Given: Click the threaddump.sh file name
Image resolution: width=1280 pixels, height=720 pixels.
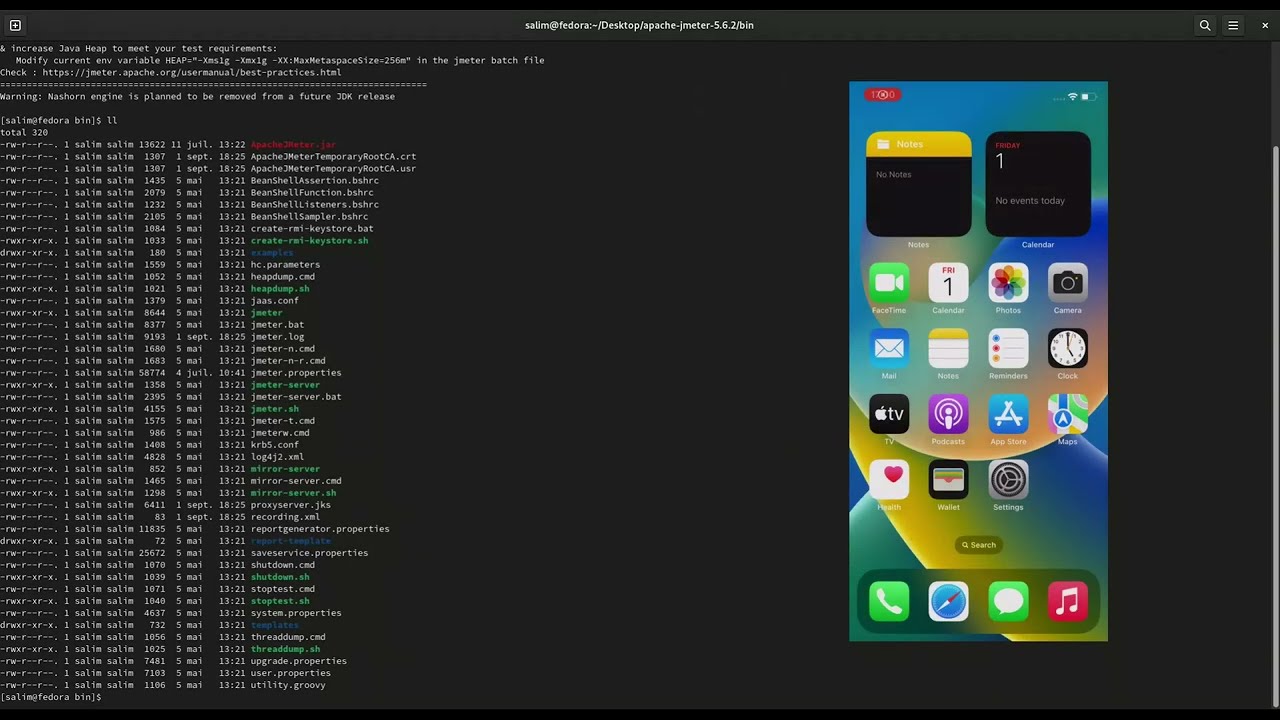Looking at the screenshot, I should [285, 649].
